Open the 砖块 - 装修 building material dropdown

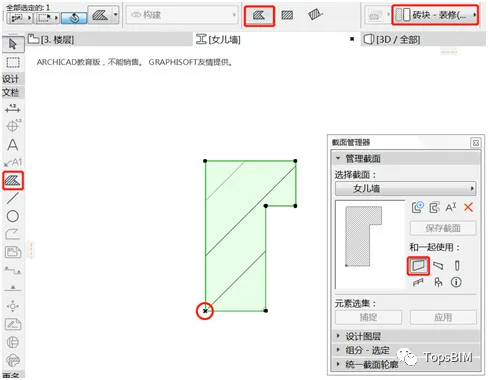pos(435,15)
